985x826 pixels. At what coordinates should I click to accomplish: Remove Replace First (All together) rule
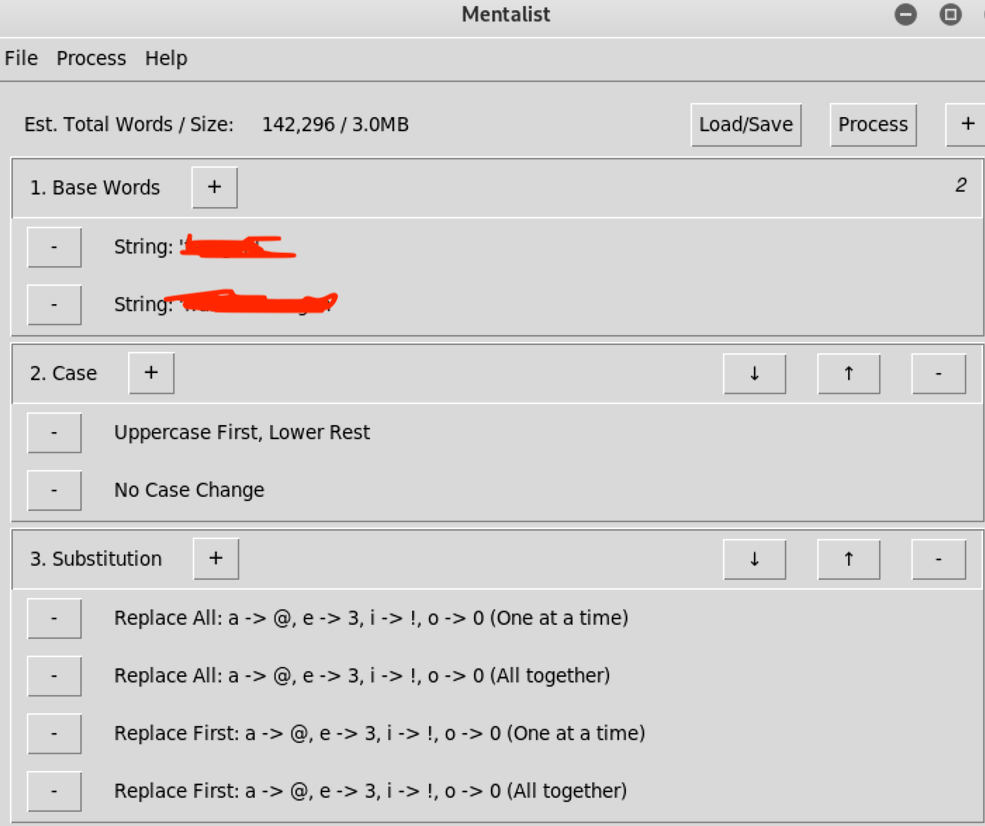[x=54, y=791]
